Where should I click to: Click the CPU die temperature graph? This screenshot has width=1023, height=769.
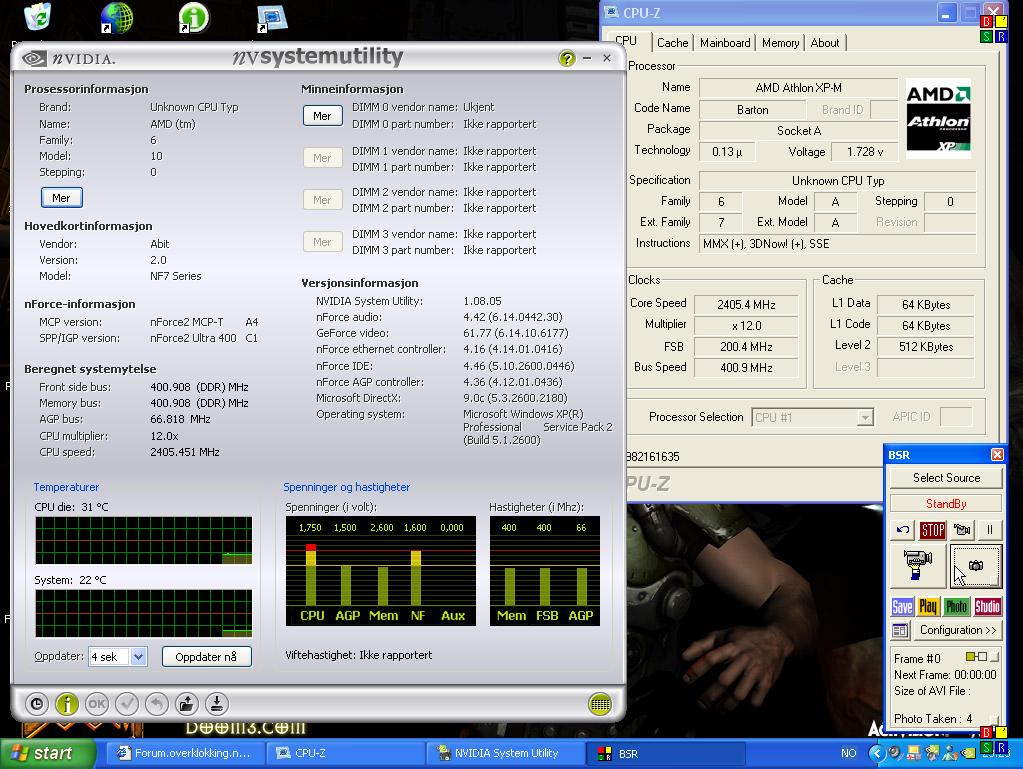[144, 541]
